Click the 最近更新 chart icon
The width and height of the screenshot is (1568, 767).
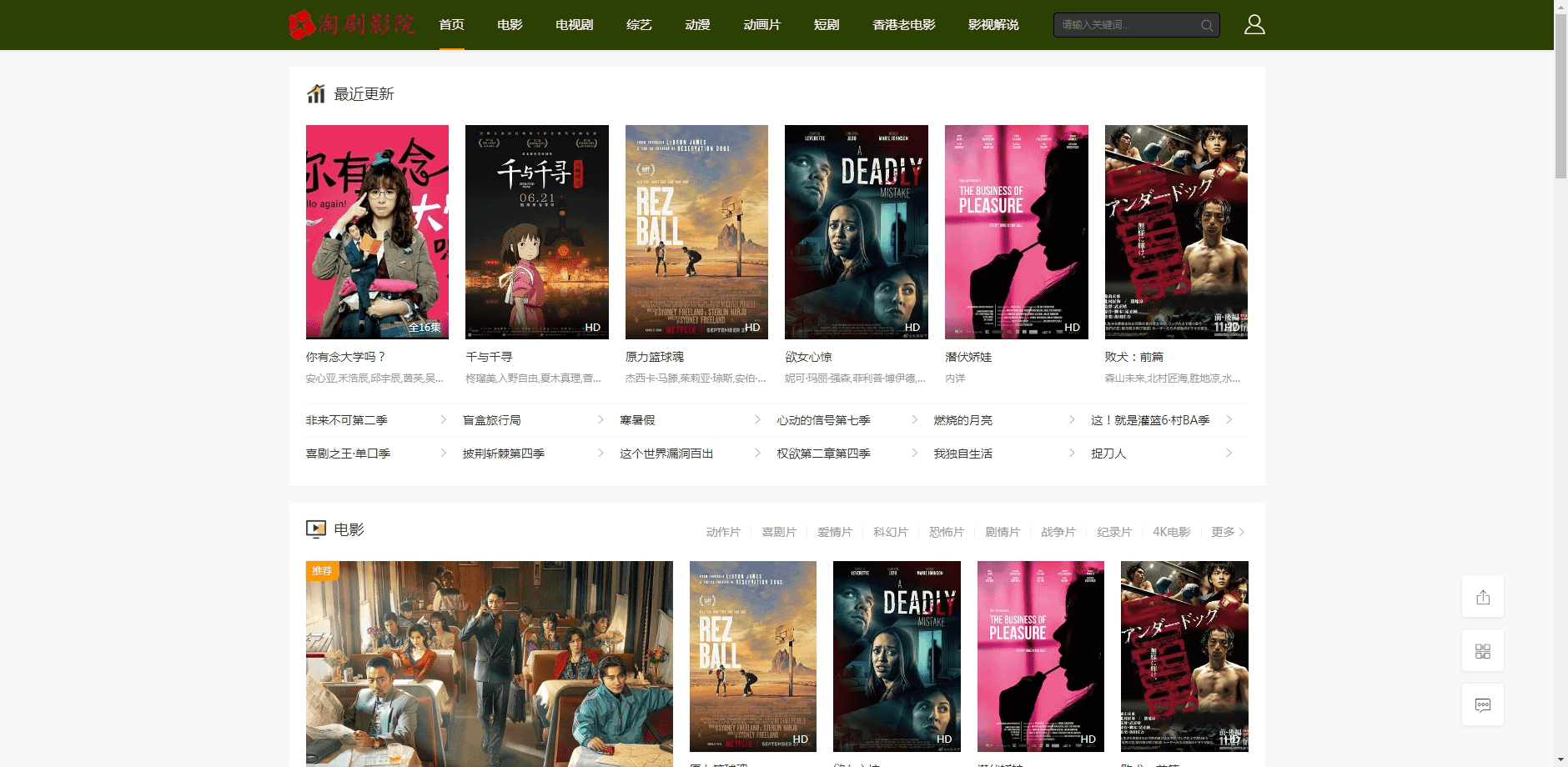click(x=316, y=93)
